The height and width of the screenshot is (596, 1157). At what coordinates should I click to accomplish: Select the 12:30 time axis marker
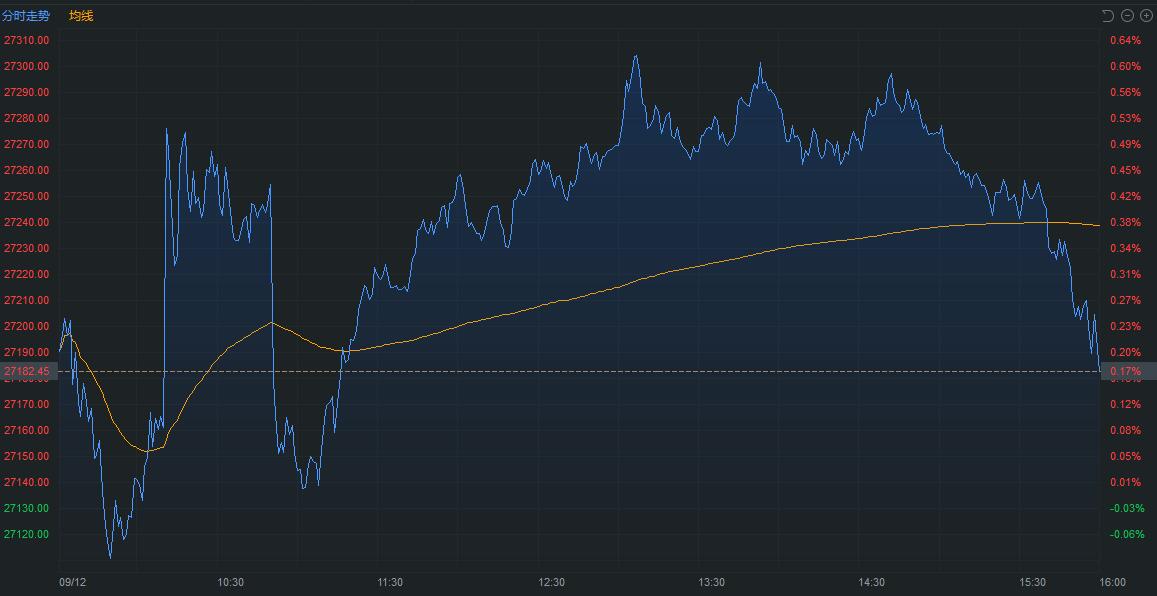[x=551, y=582]
